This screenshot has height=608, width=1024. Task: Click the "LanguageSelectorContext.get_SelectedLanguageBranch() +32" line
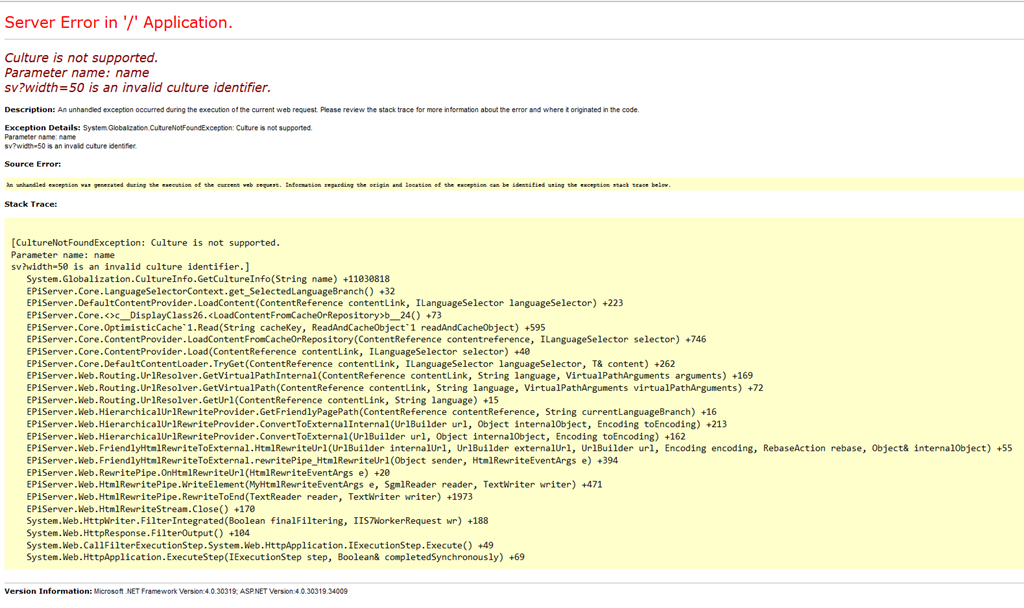pyautogui.click(x=211, y=291)
